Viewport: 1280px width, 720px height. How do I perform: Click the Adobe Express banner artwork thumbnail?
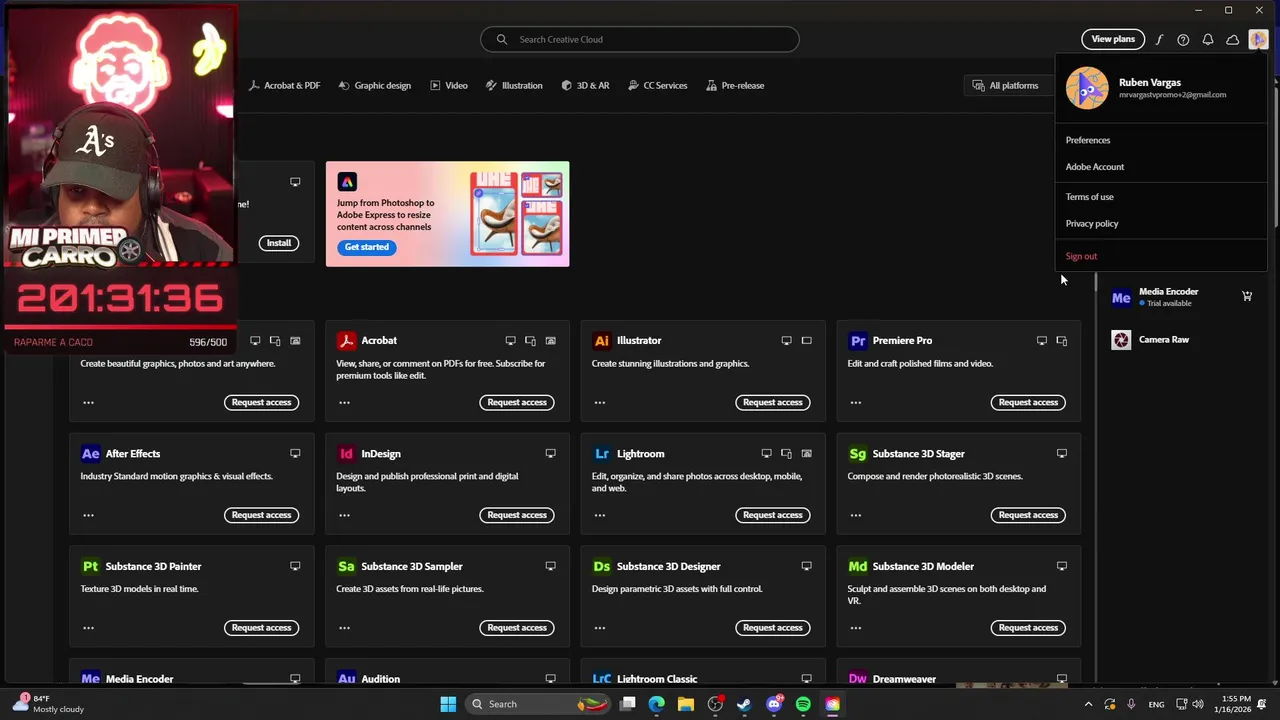(x=517, y=213)
